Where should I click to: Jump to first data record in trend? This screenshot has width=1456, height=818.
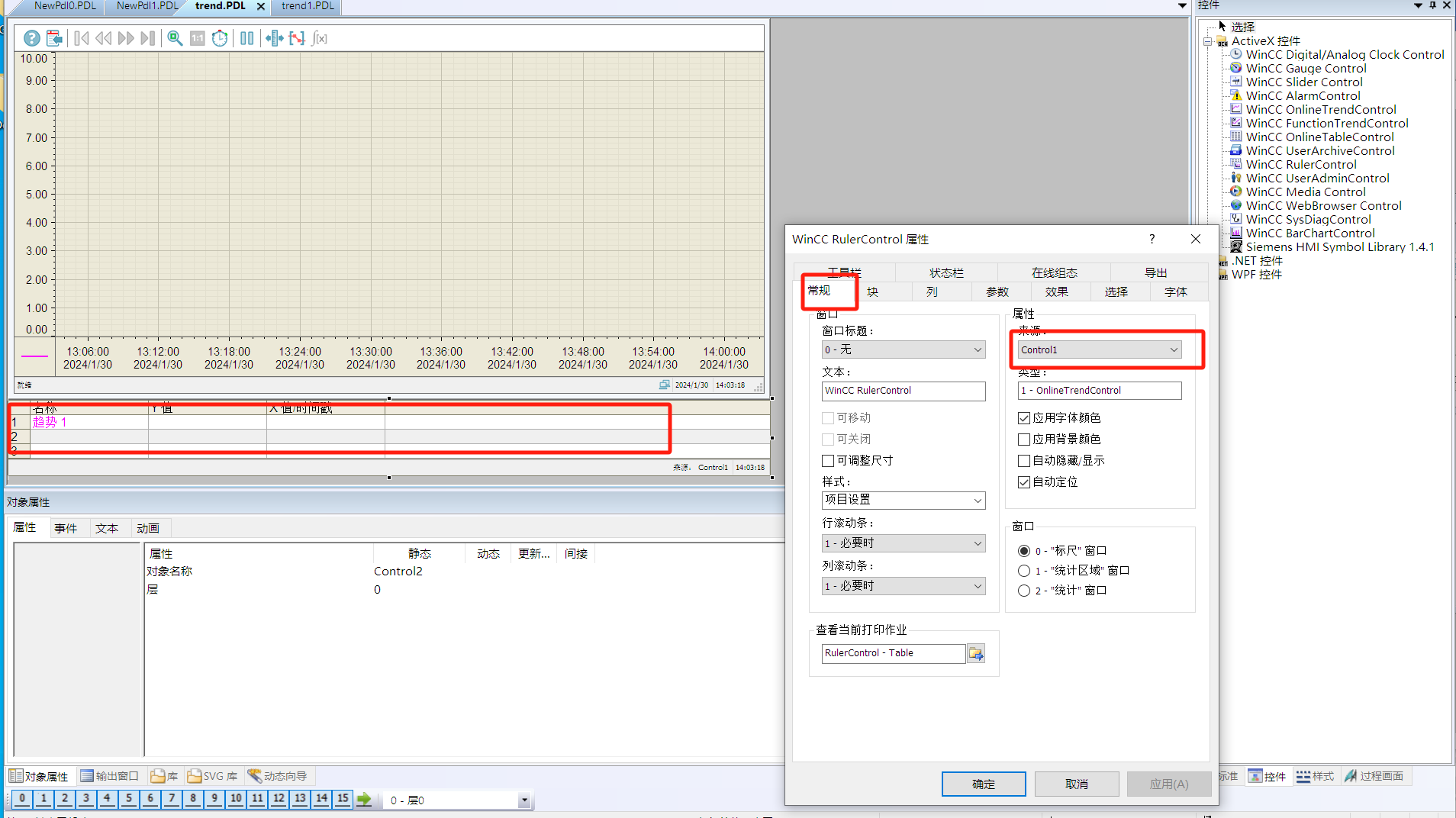click(82, 38)
